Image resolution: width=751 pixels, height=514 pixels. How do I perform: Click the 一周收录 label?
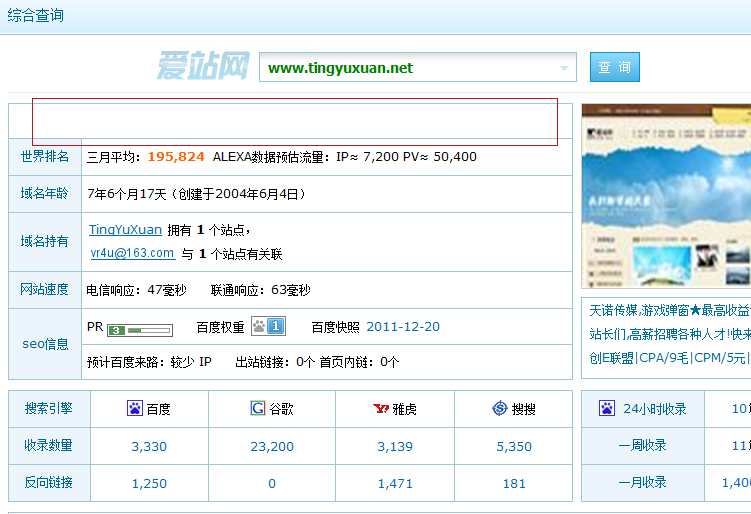pyautogui.click(x=642, y=445)
